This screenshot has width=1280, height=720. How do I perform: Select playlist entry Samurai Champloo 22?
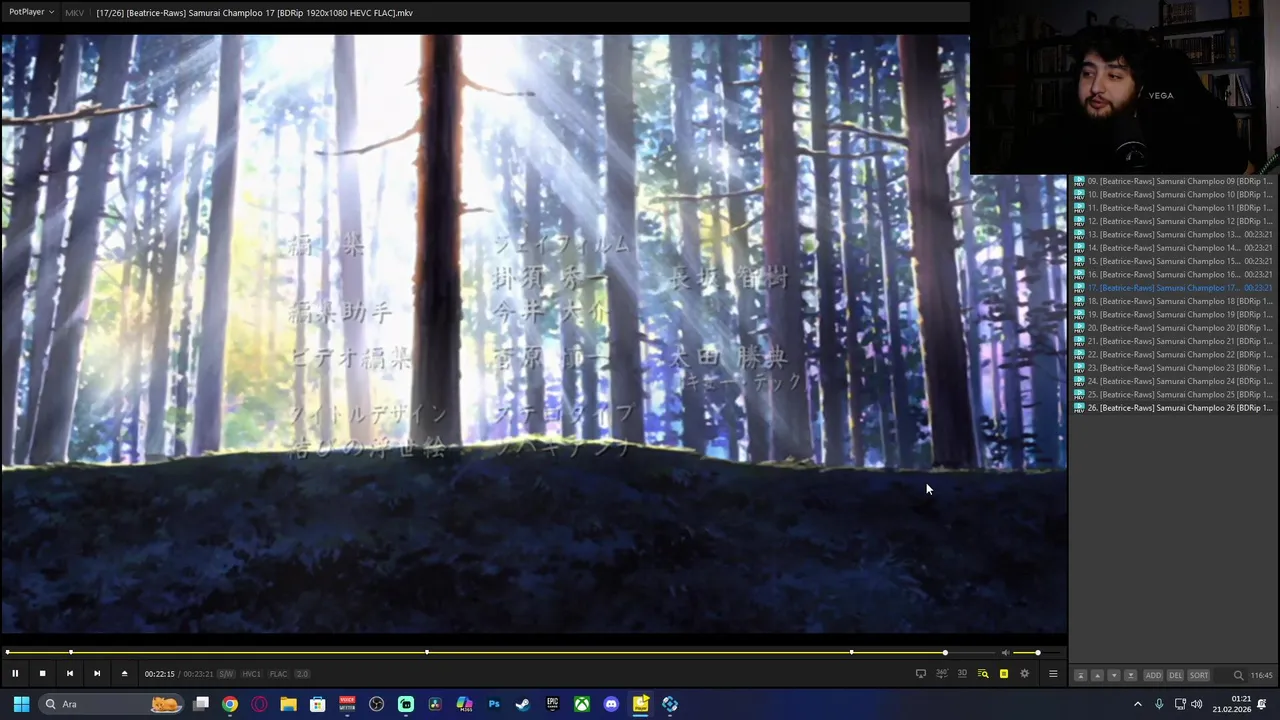click(1173, 354)
